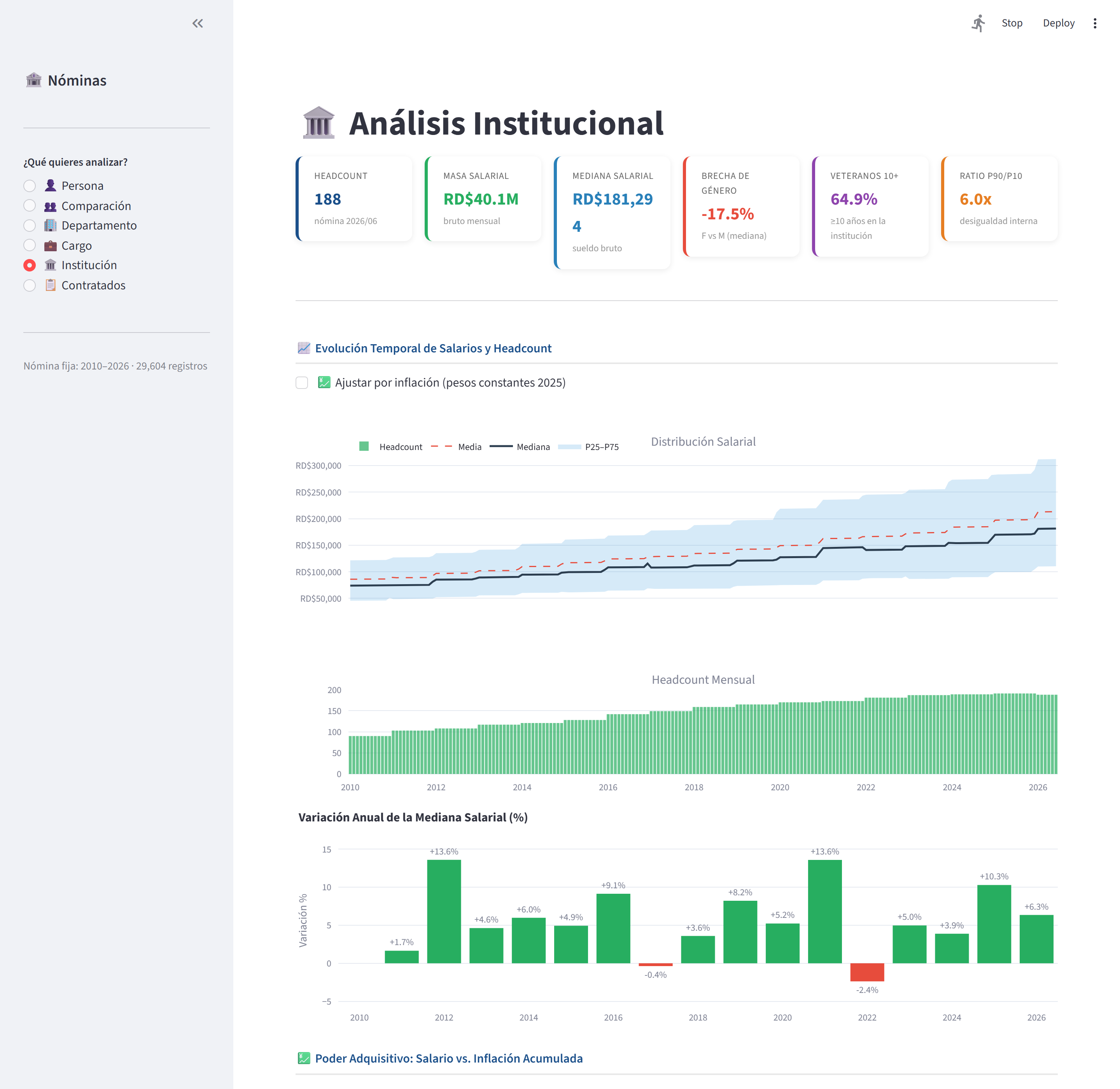
Task: Click the Variación % axis label
Action: tap(303, 920)
